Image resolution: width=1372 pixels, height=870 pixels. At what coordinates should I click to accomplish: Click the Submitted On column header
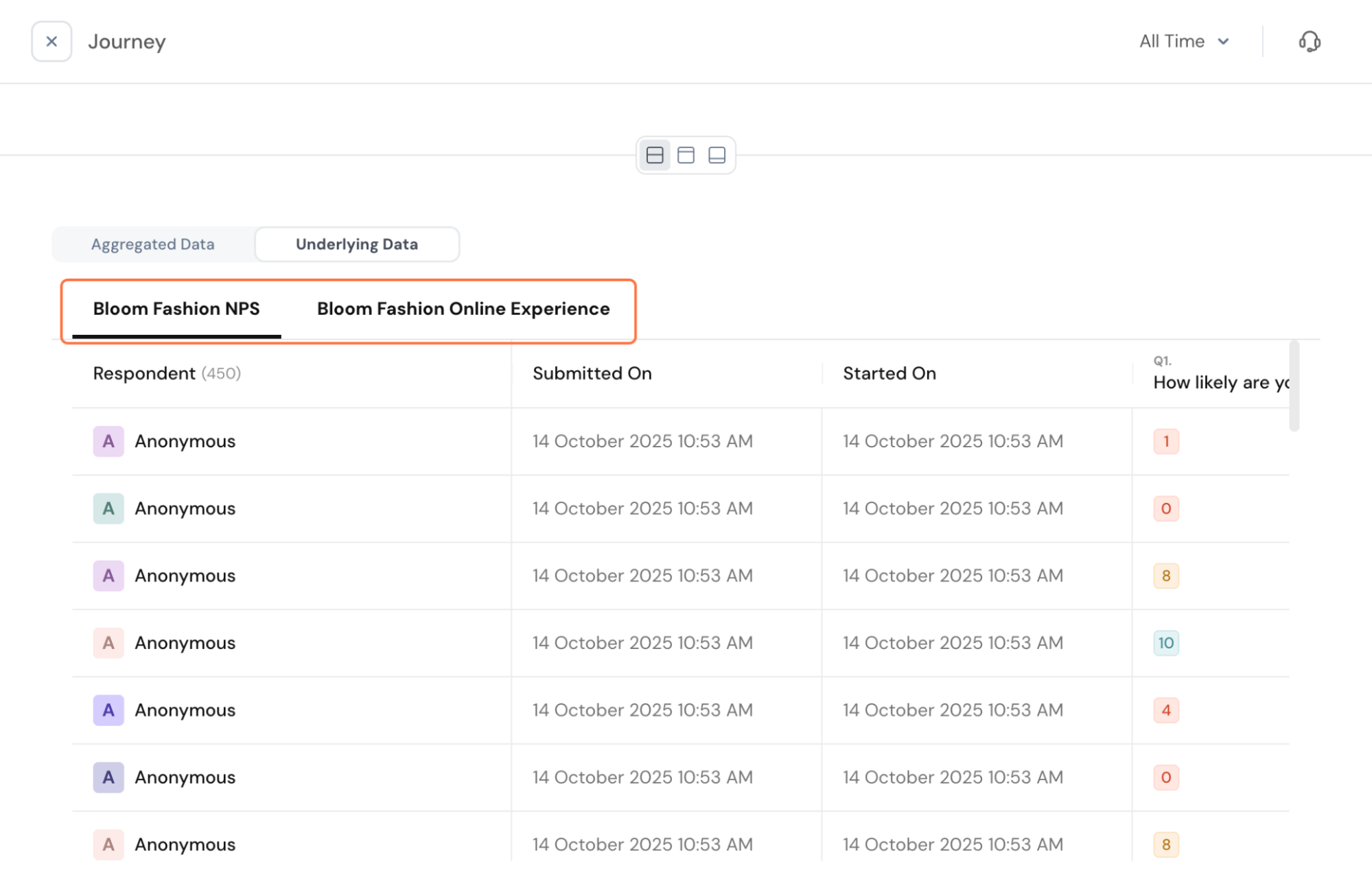(592, 373)
